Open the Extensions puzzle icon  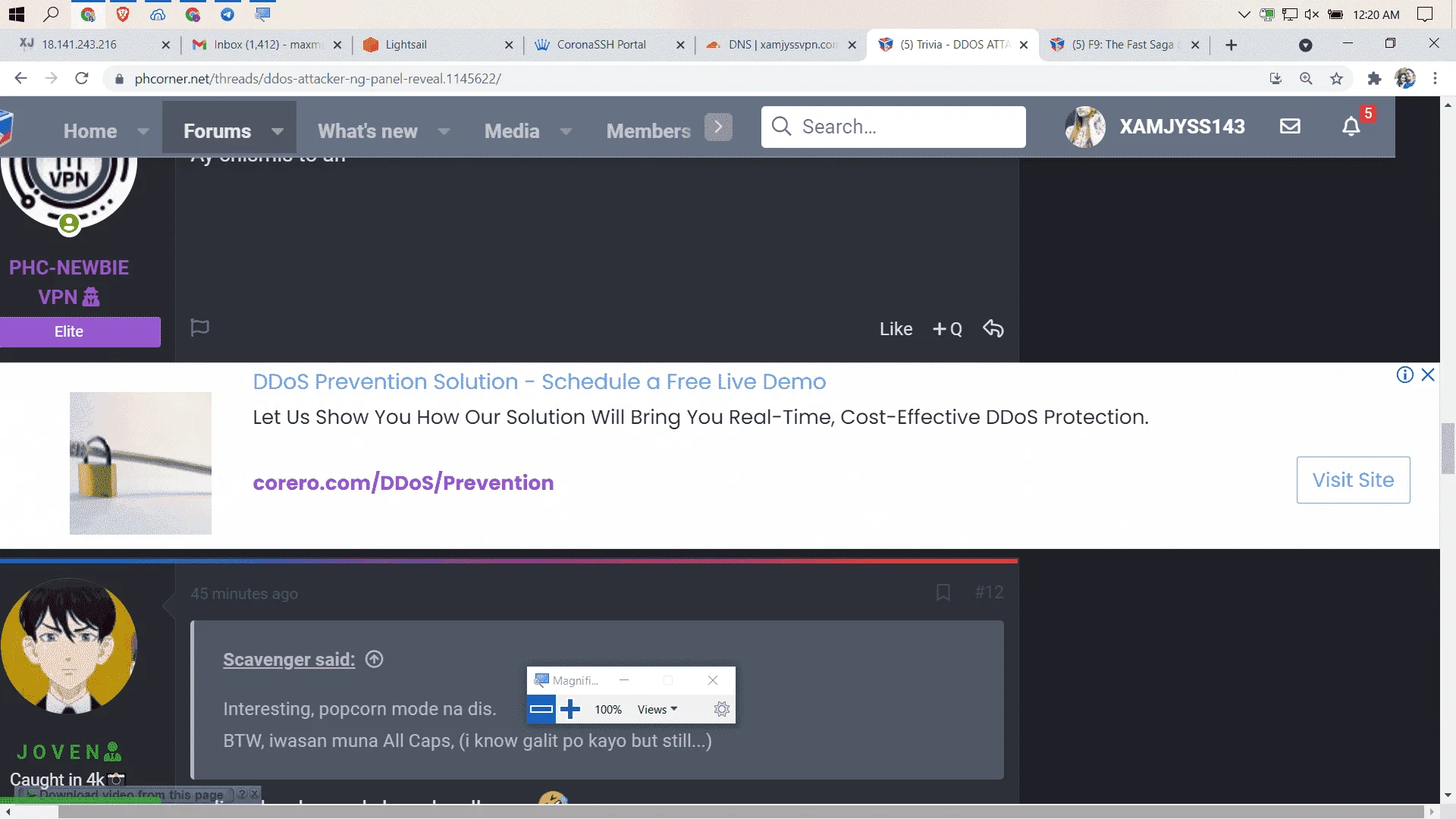pyautogui.click(x=1374, y=78)
